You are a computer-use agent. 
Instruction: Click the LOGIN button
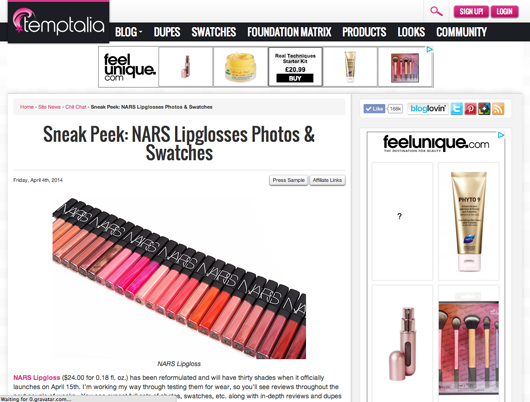[x=504, y=11]
